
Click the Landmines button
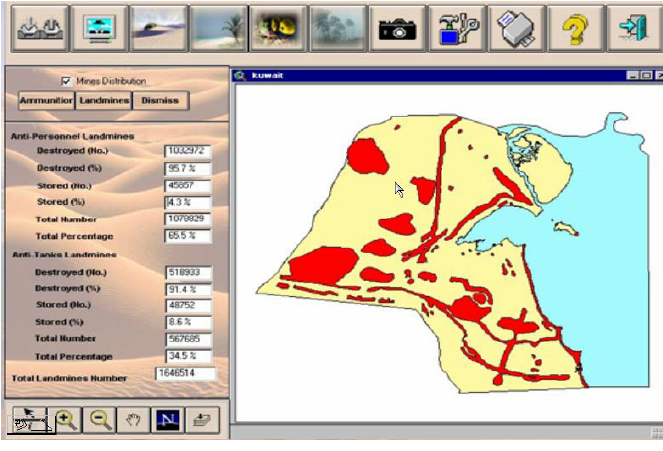[104, 101]
